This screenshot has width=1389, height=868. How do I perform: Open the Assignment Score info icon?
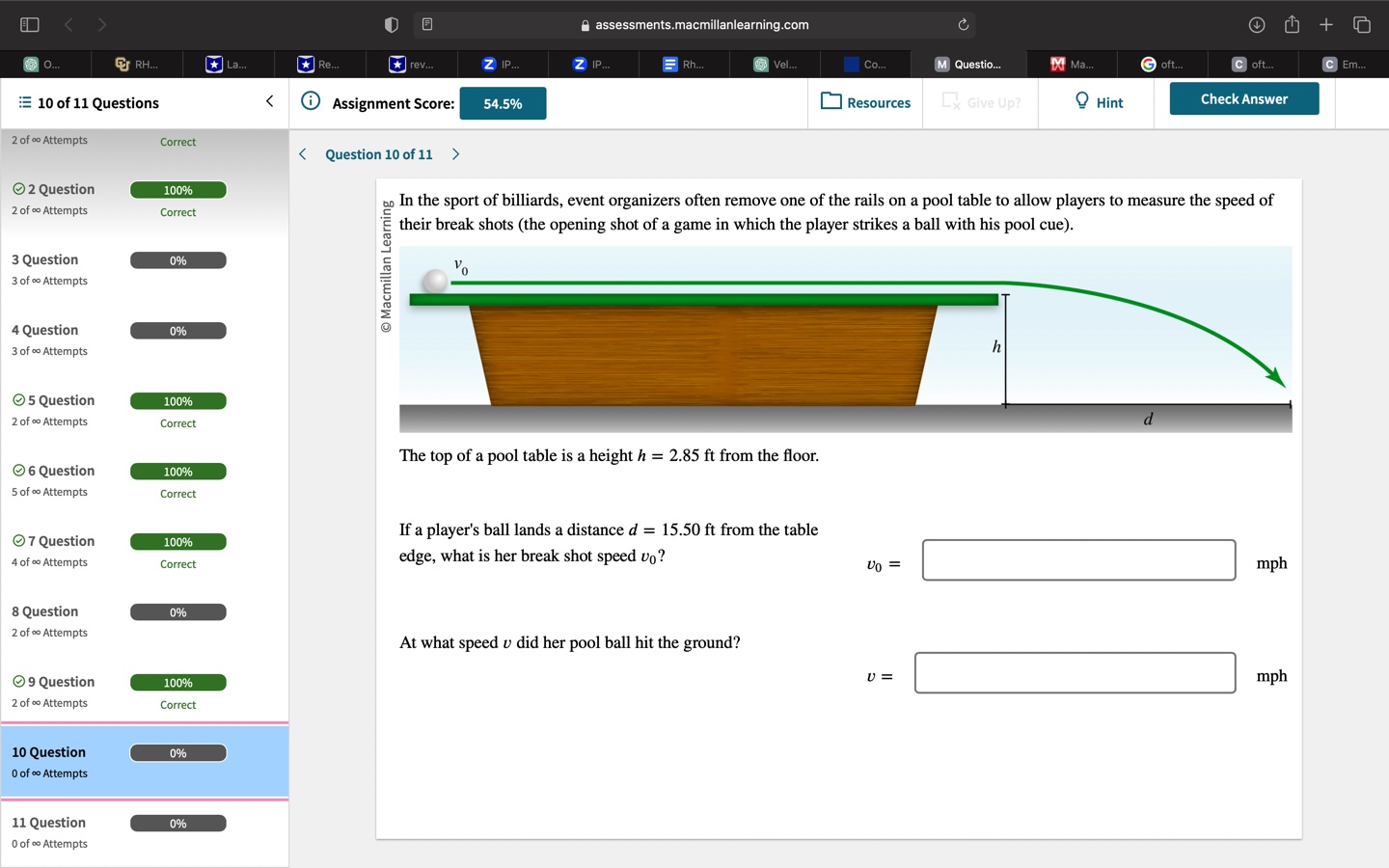tap(309, 99)
